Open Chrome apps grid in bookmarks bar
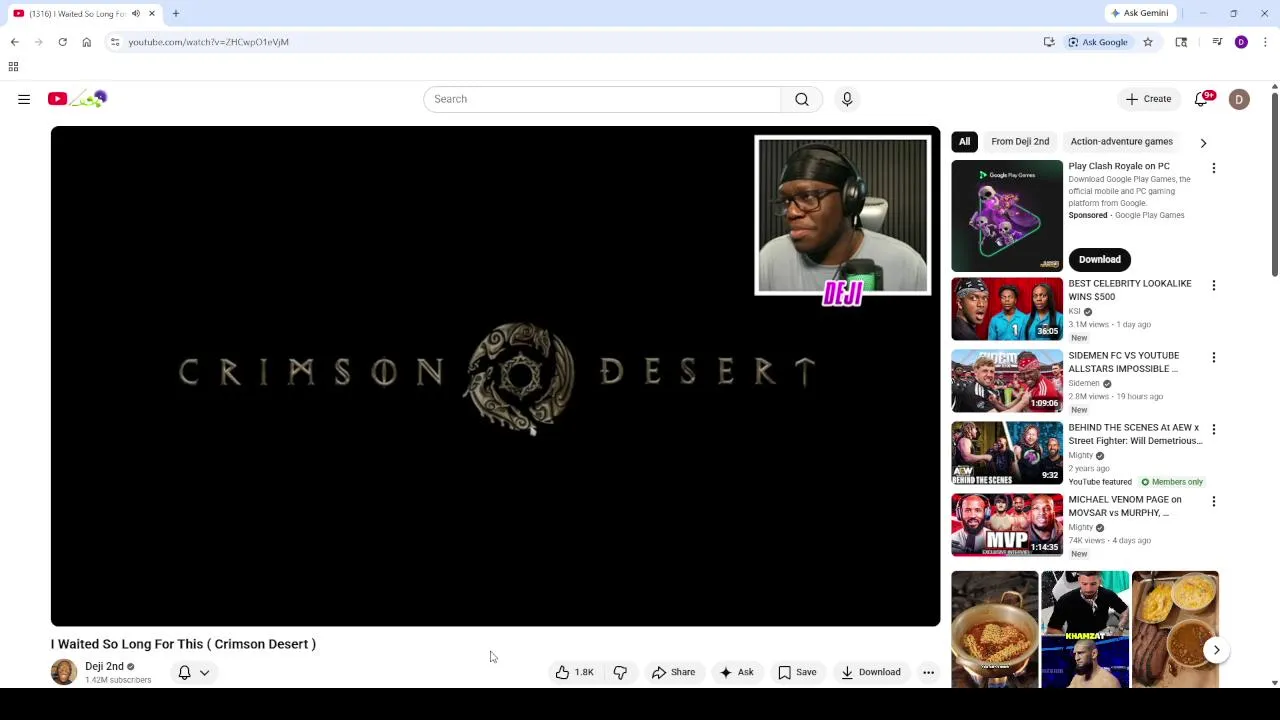Viewport: 1280px width, 720px height. coord(13,67)
